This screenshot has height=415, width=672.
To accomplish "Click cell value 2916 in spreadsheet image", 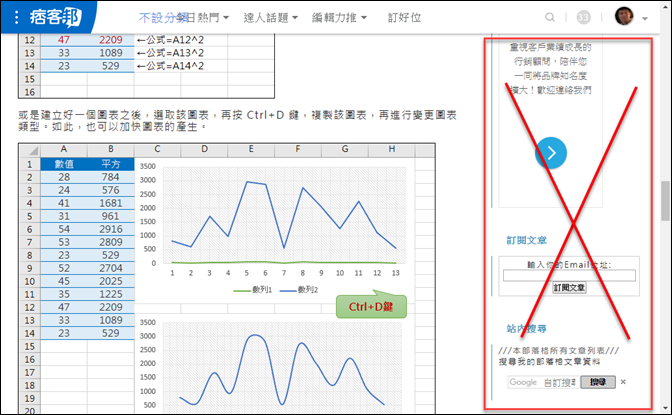I will (x=111, y=229).
